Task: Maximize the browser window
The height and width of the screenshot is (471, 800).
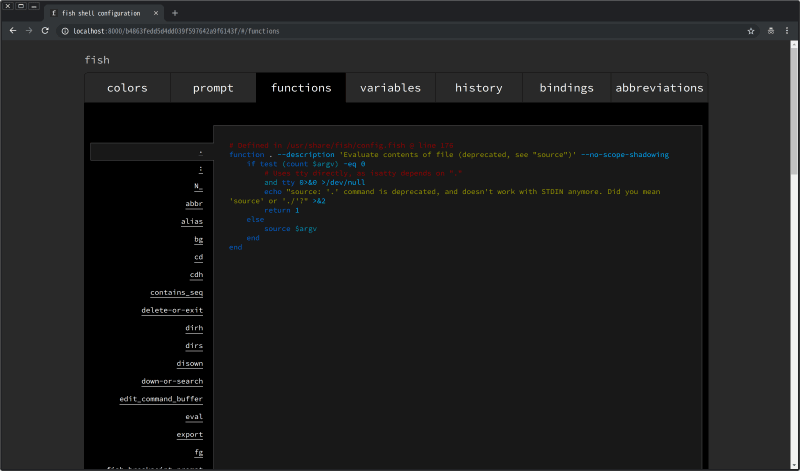Action: pos(21,6)
